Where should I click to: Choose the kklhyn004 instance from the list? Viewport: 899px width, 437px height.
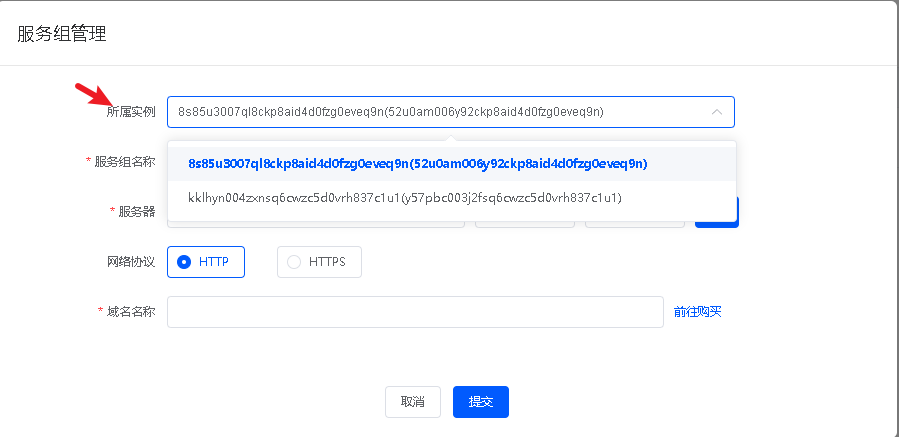pos(404,198)
